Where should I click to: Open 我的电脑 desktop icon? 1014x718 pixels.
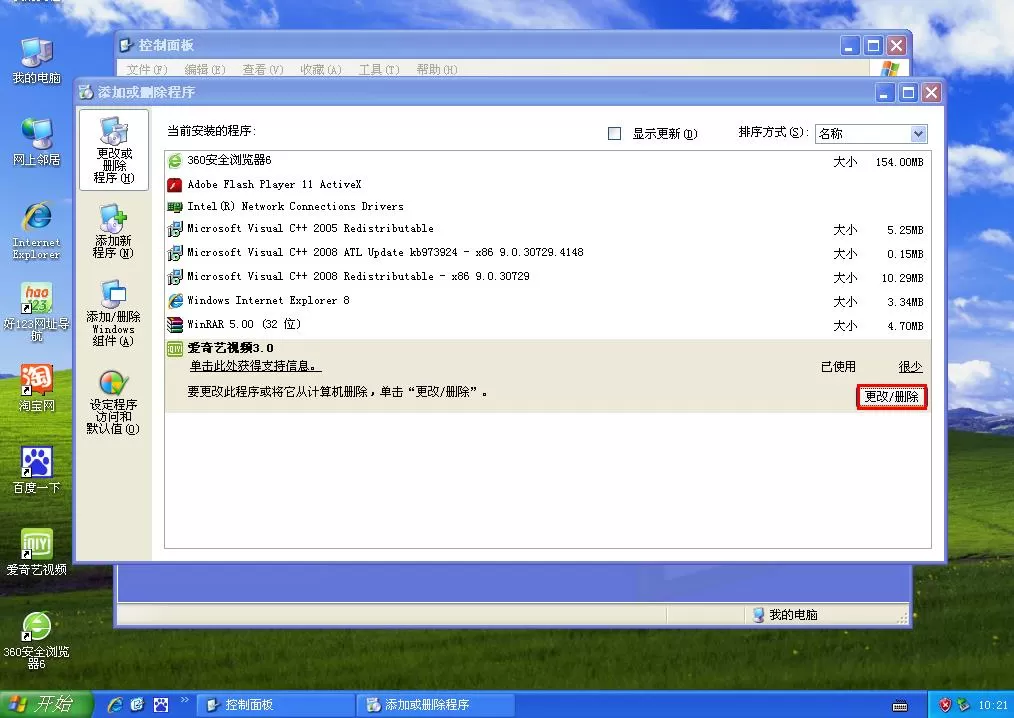coord(37,61)
